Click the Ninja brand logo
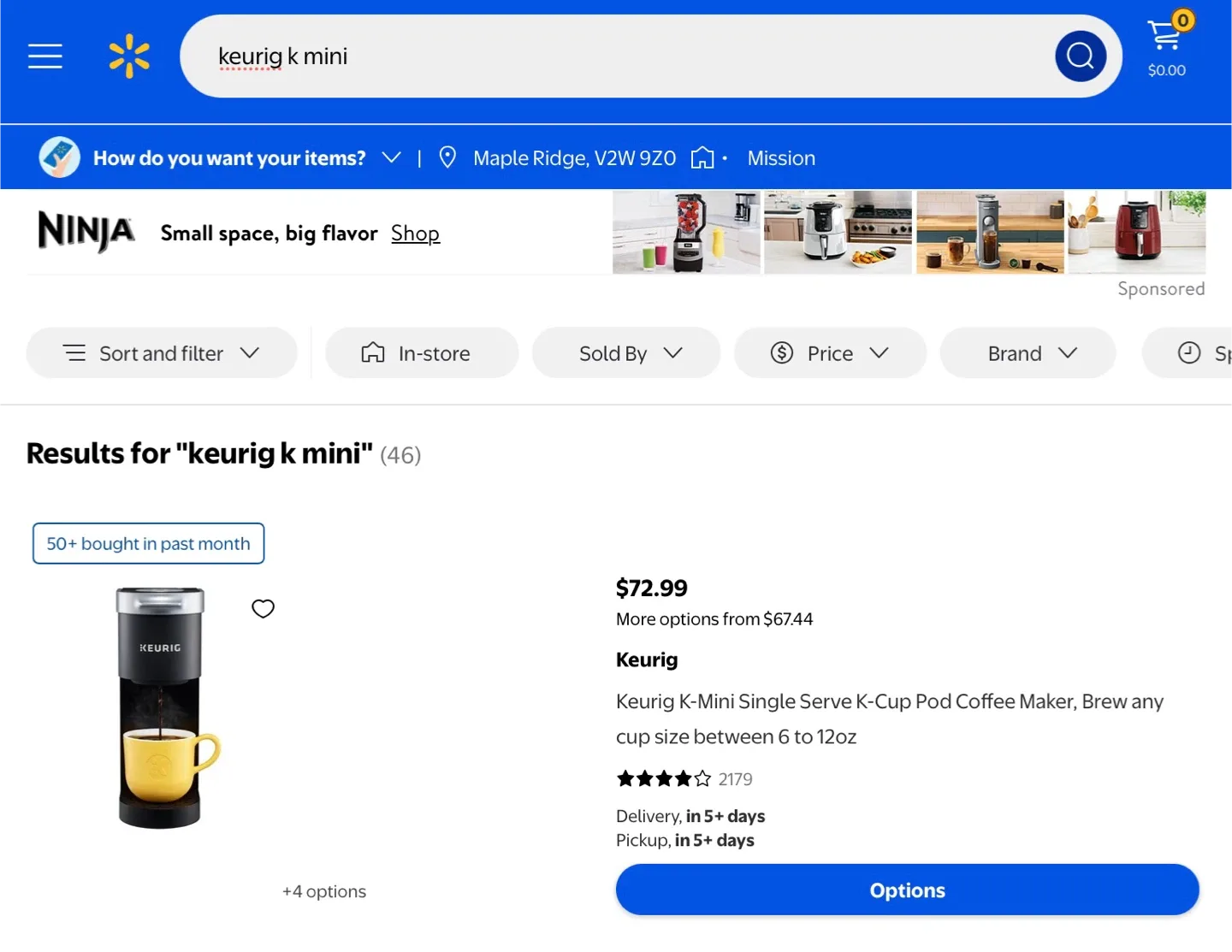This screenshot has height=952, width=1232. click(86, 232)
